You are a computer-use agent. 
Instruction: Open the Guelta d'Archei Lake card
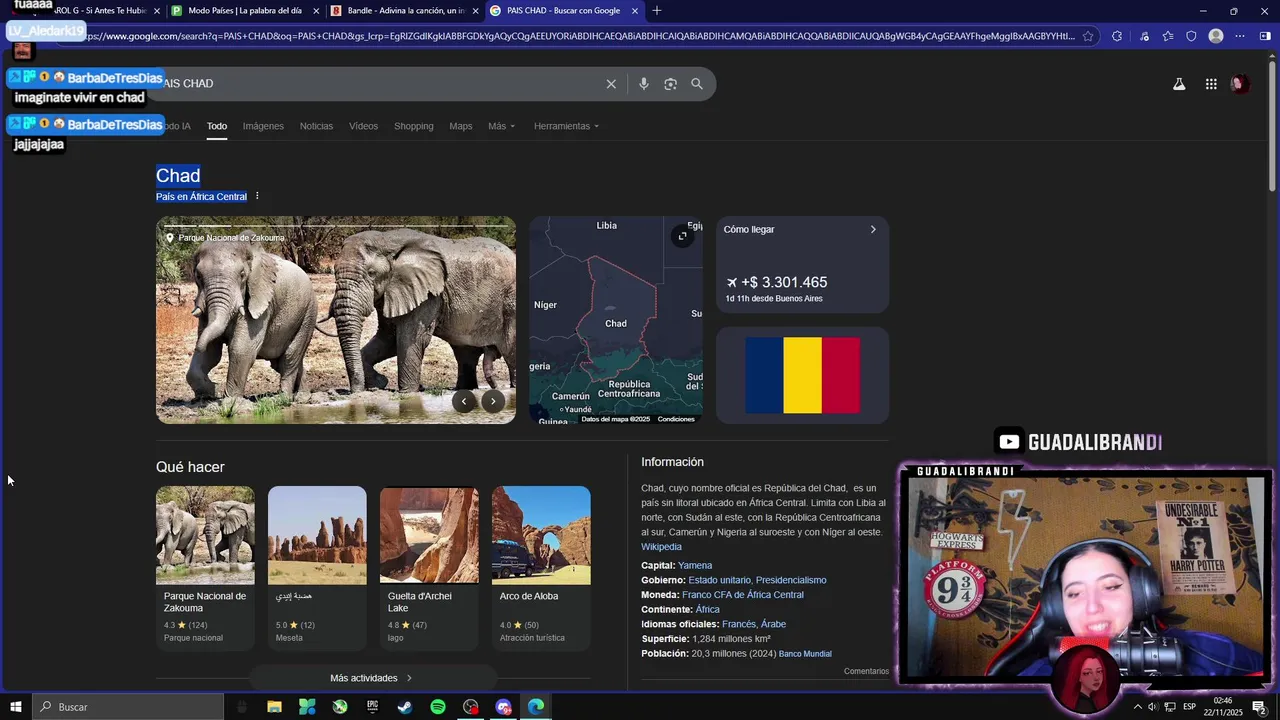[429, 568]
